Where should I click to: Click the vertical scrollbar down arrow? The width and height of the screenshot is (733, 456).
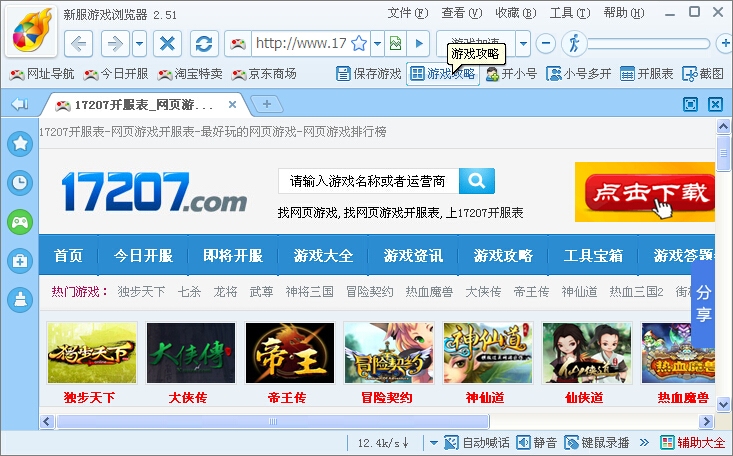[x=723, y=404]
